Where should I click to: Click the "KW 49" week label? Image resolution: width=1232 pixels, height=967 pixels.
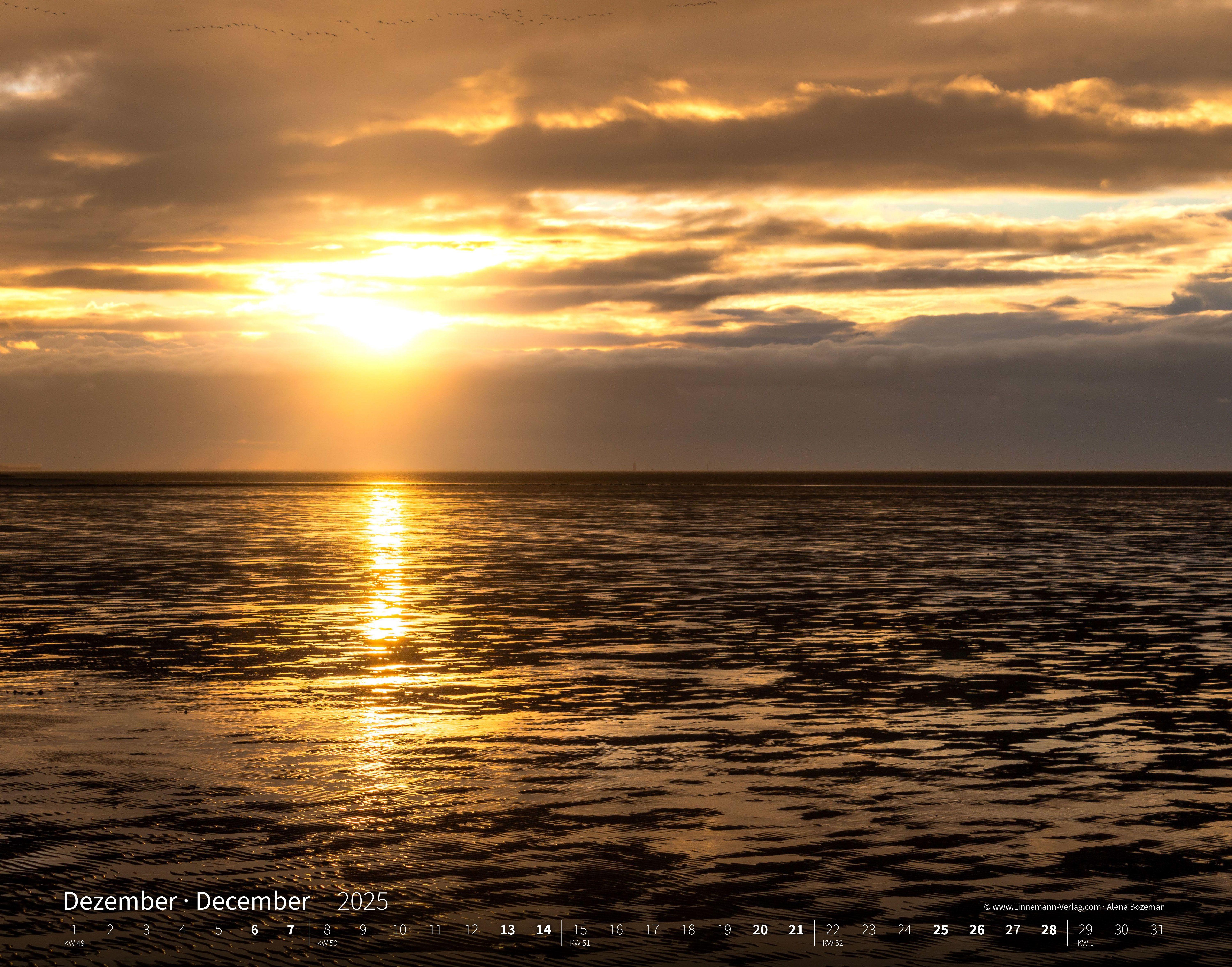point(74,943)
